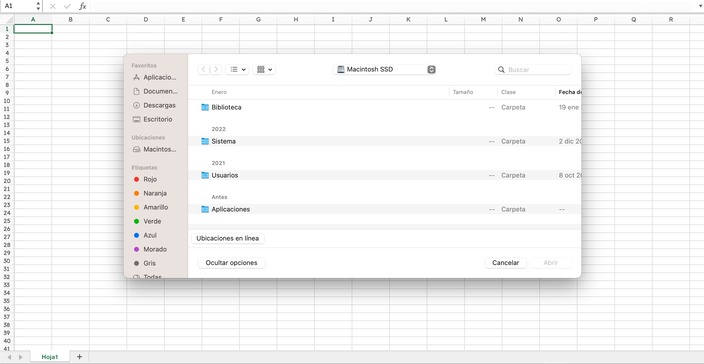This screenshot has height=364, width=704.
Task: Sort by the Tamaño column header
Action: point(463,92)
